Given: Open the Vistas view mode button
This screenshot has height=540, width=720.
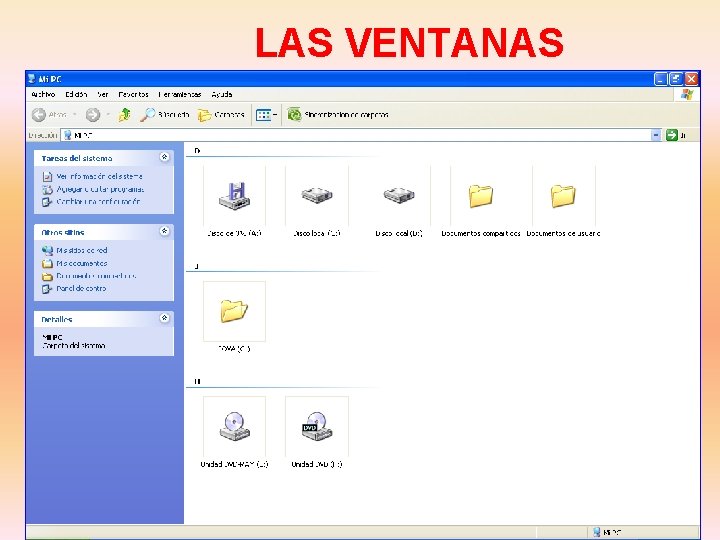Looking at the screenshot, I should pyautogui.click(x=264, y=115).
